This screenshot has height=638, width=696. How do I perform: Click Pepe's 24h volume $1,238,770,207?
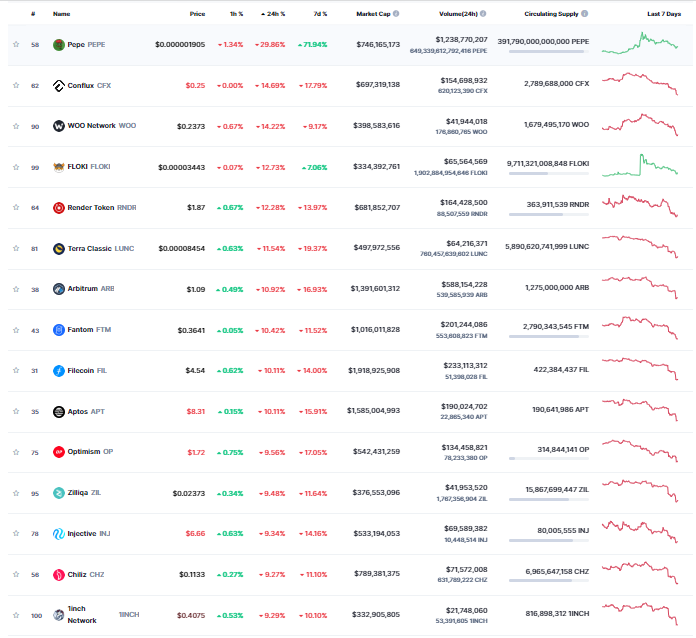(461, 40)
